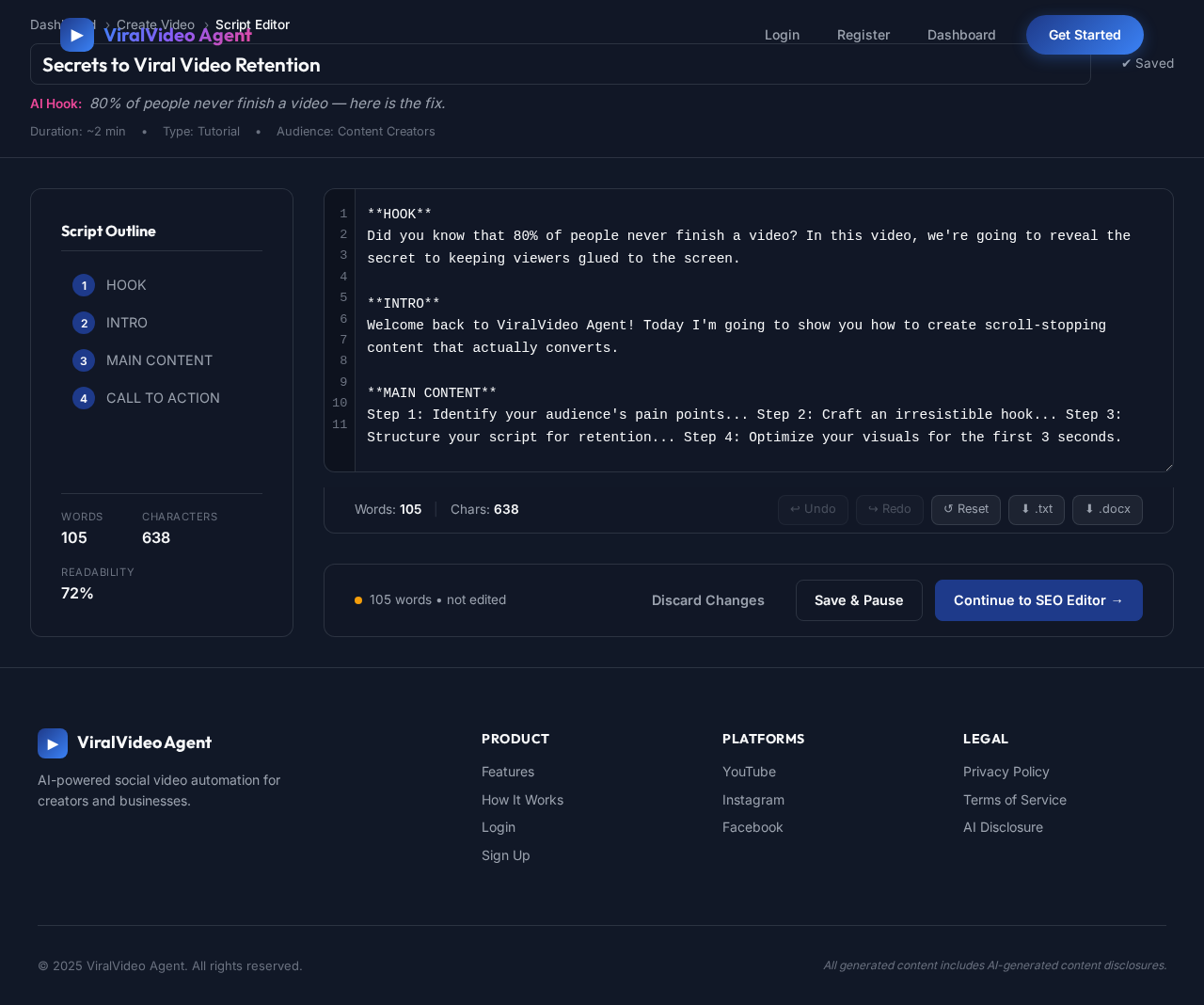
Task: Click Login link in footer
Action: pos(499,827)
